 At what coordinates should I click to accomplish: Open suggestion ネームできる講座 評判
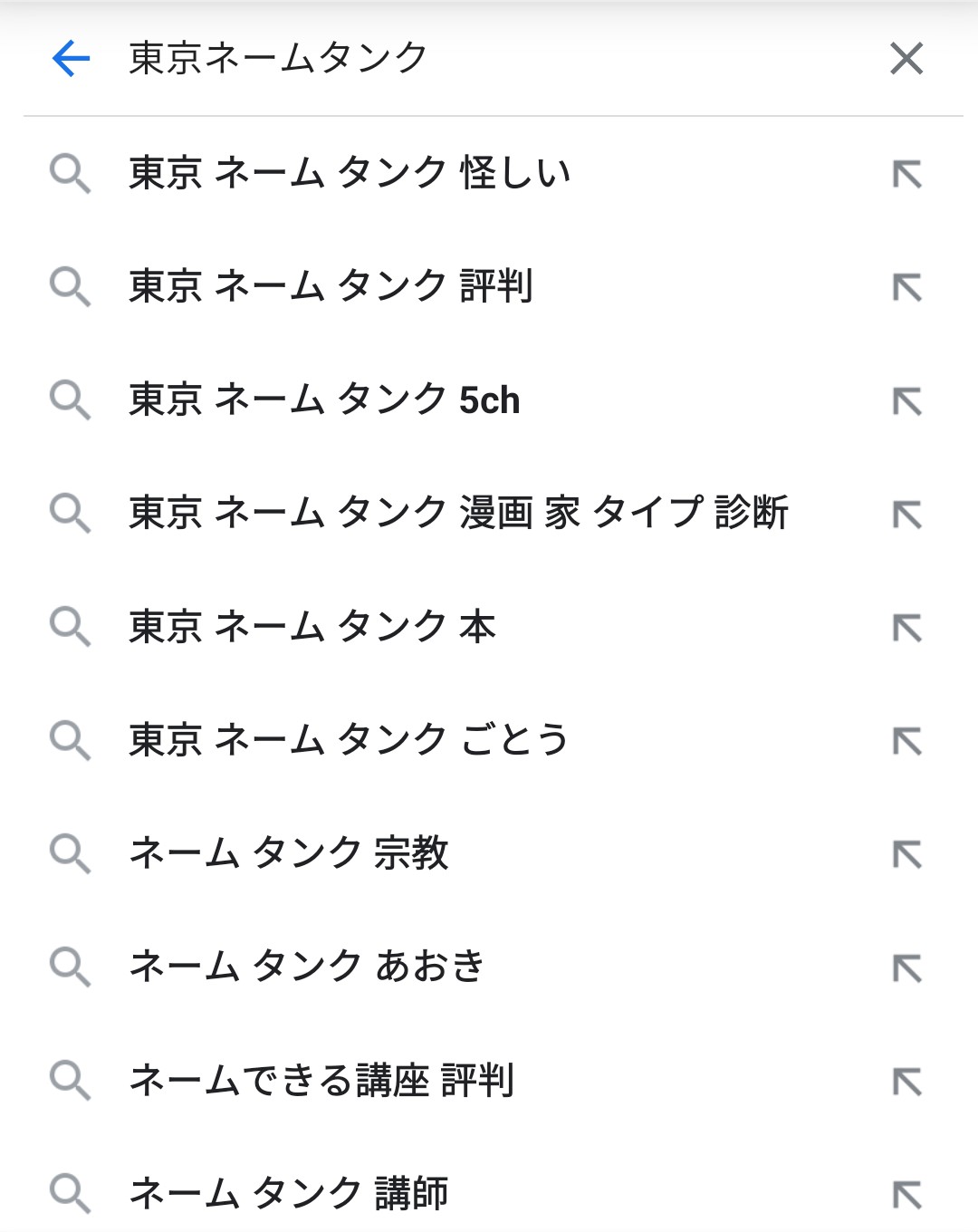tap(321, 1080)
